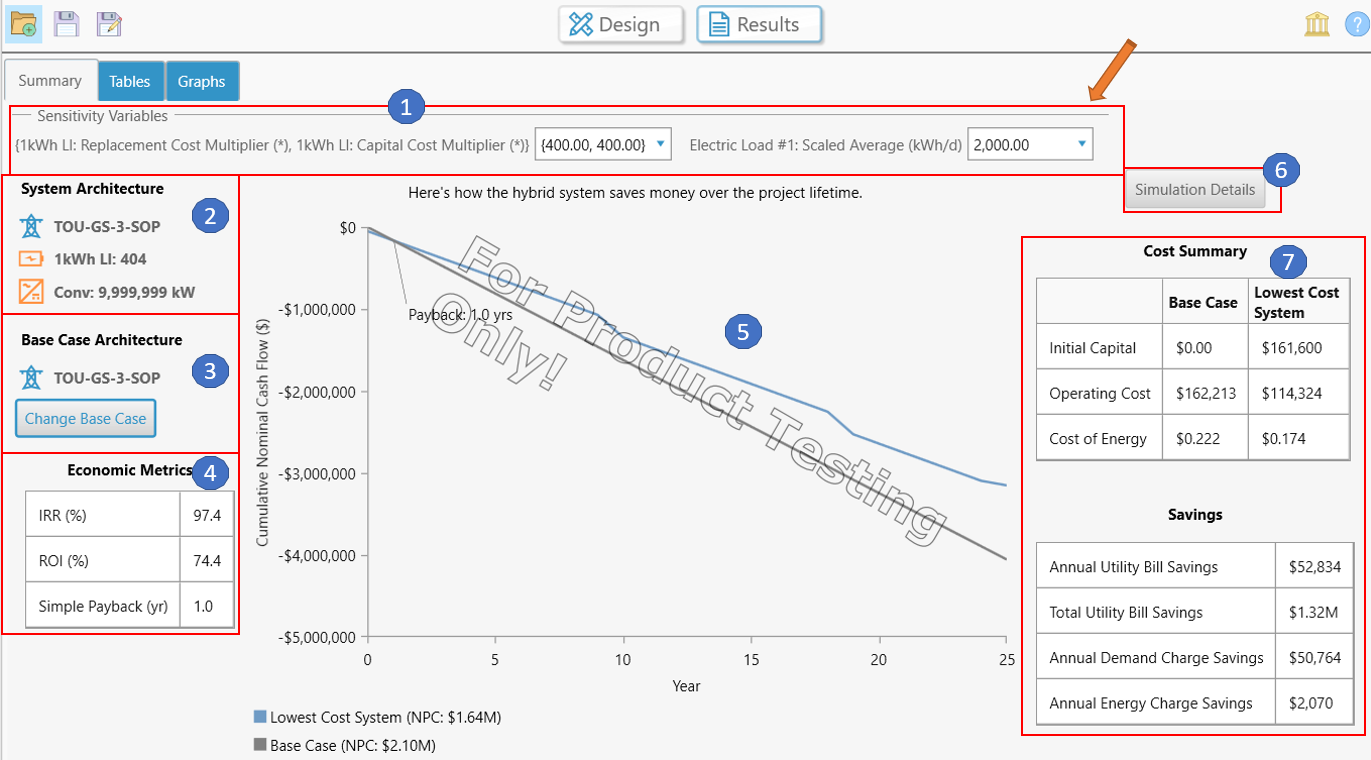The image size is (1371, 760).
Task: Click the 'Conv: 9,999,999 kW' label
Action: tap(124, 292)
